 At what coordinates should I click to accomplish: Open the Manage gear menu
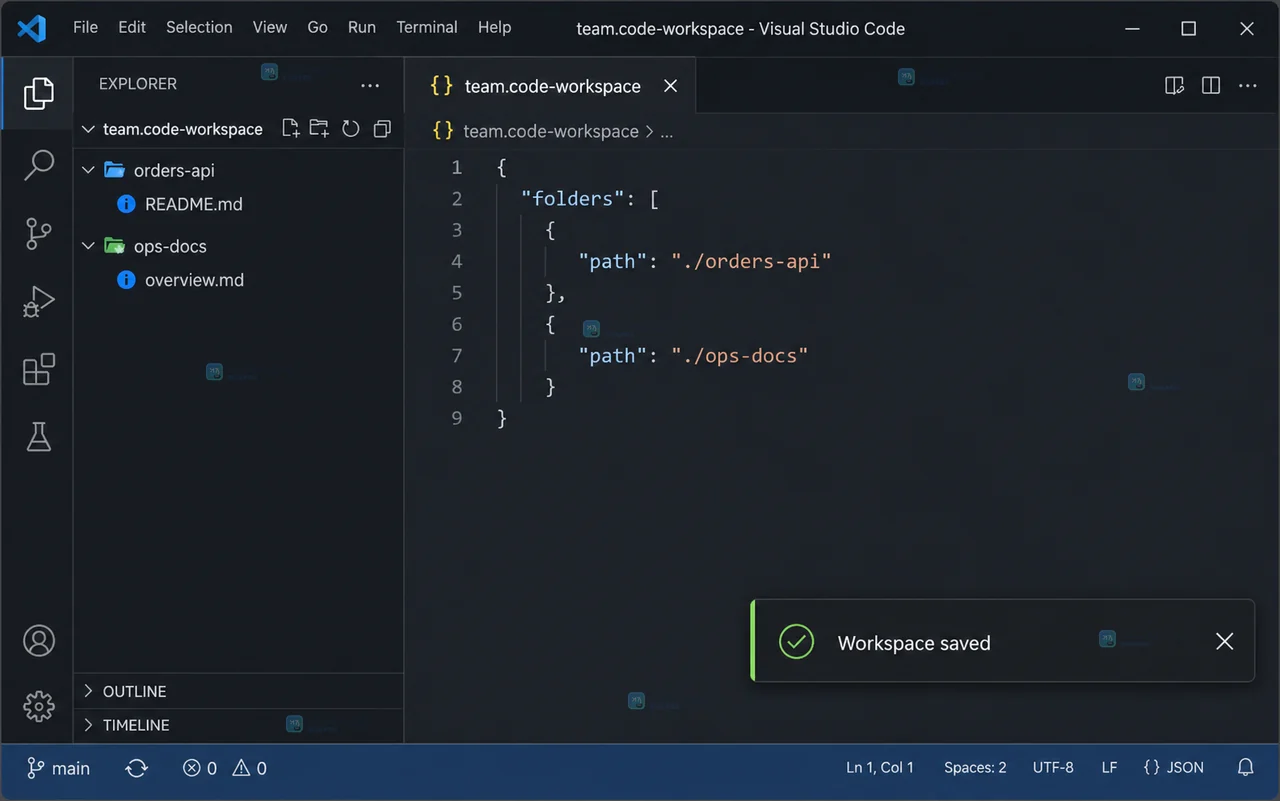click(38, 707)
